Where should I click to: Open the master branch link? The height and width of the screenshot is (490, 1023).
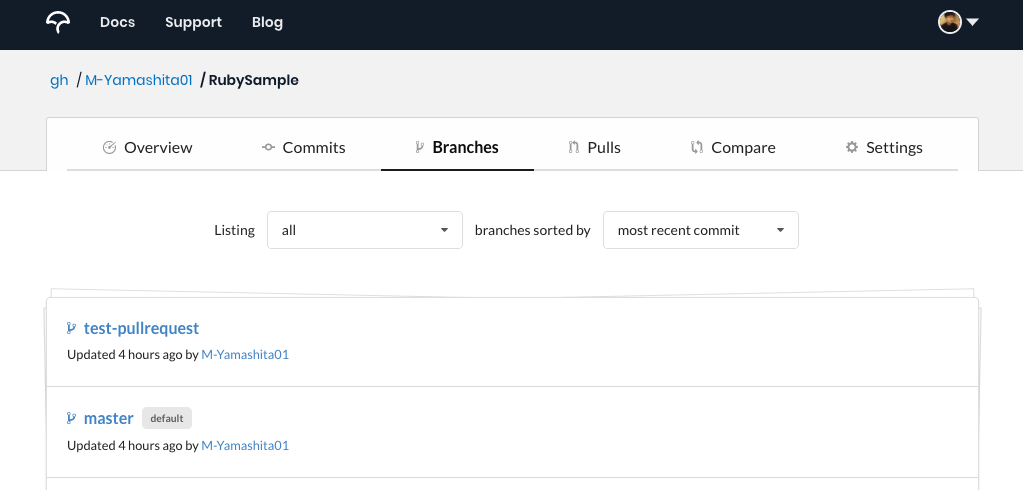coord(109,418)
